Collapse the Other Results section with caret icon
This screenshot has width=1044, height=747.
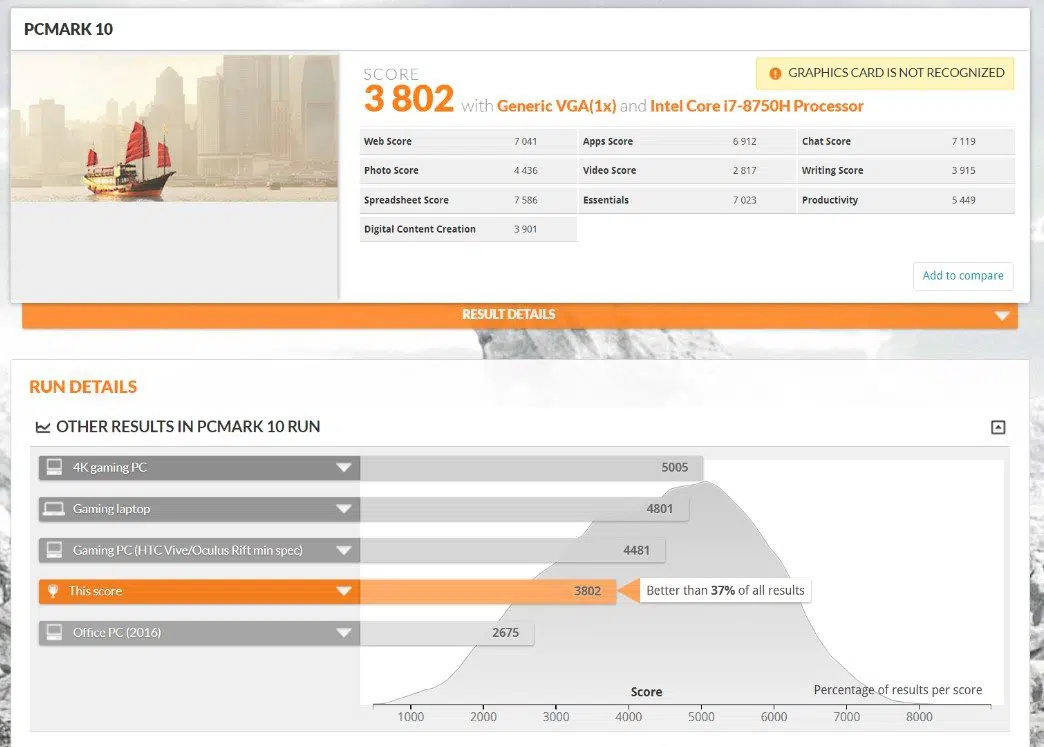tap(997, 427)
